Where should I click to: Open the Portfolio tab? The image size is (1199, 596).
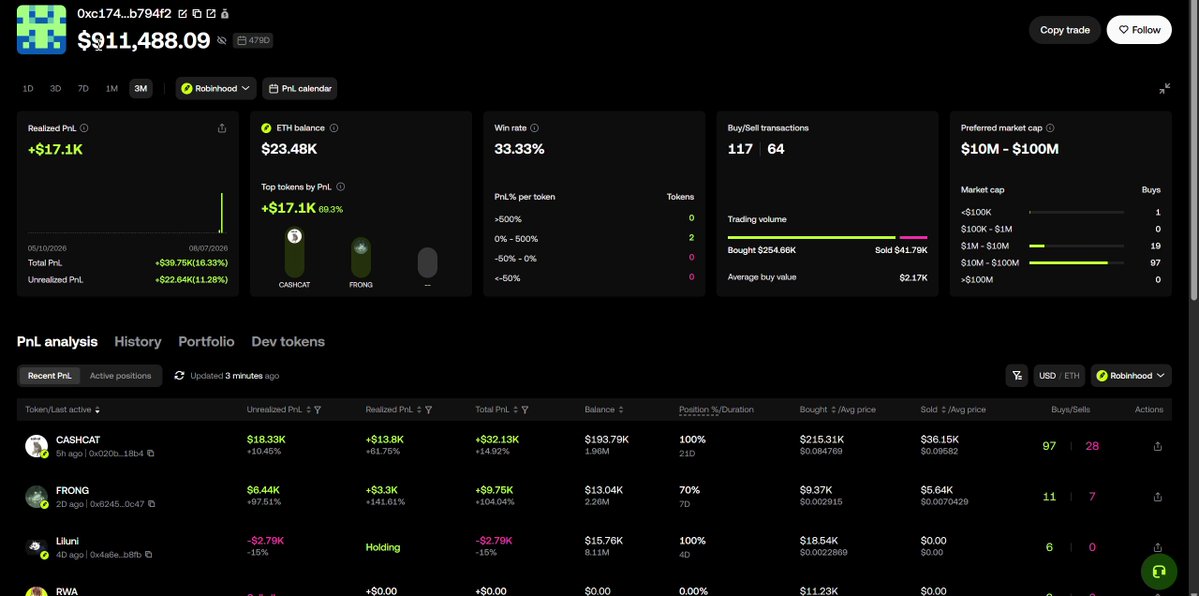click(206, 342)
